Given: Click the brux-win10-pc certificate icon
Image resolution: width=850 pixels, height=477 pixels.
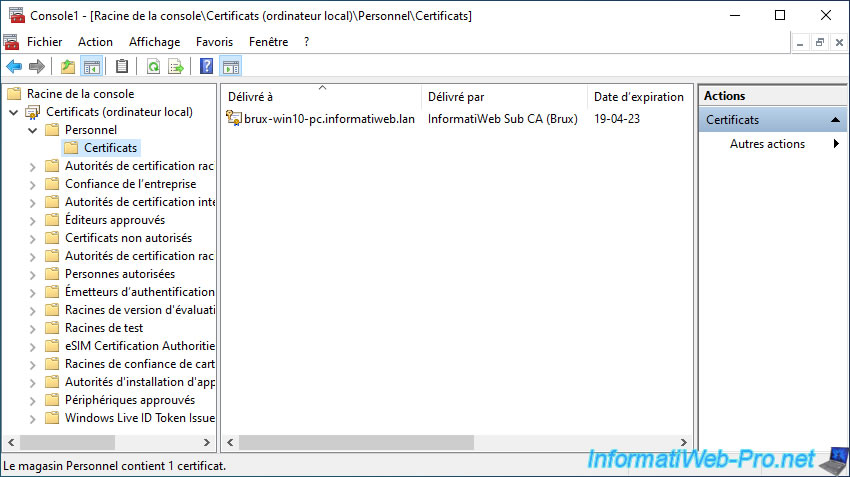Looking at the screenshot, I should pos(234,118).
